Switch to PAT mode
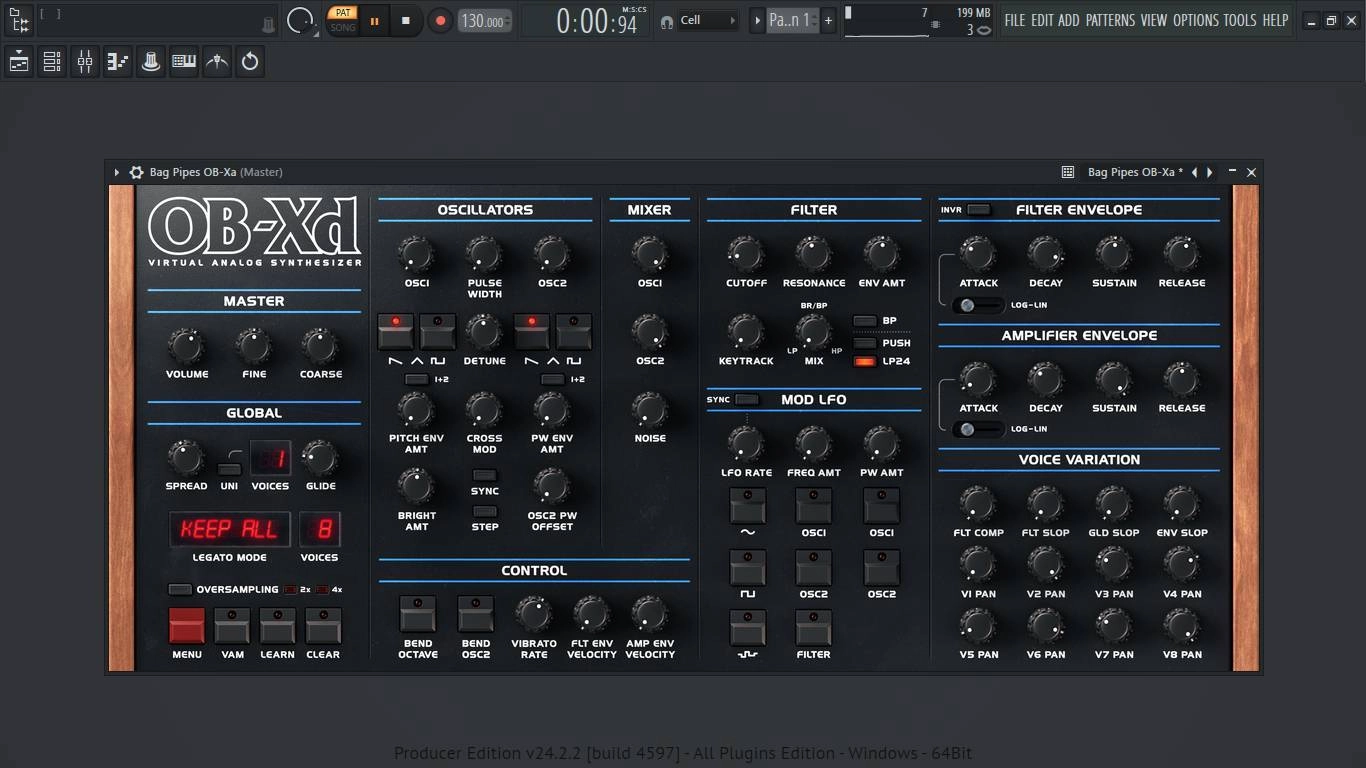The width and height of the screenshot is (1366, 768). 343,13
